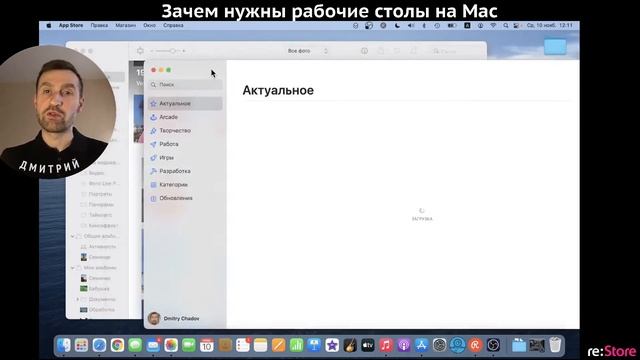Select Актуальное in the App Store sidebar
Viewport: 640px width, 360px height.
coord(185,103)
